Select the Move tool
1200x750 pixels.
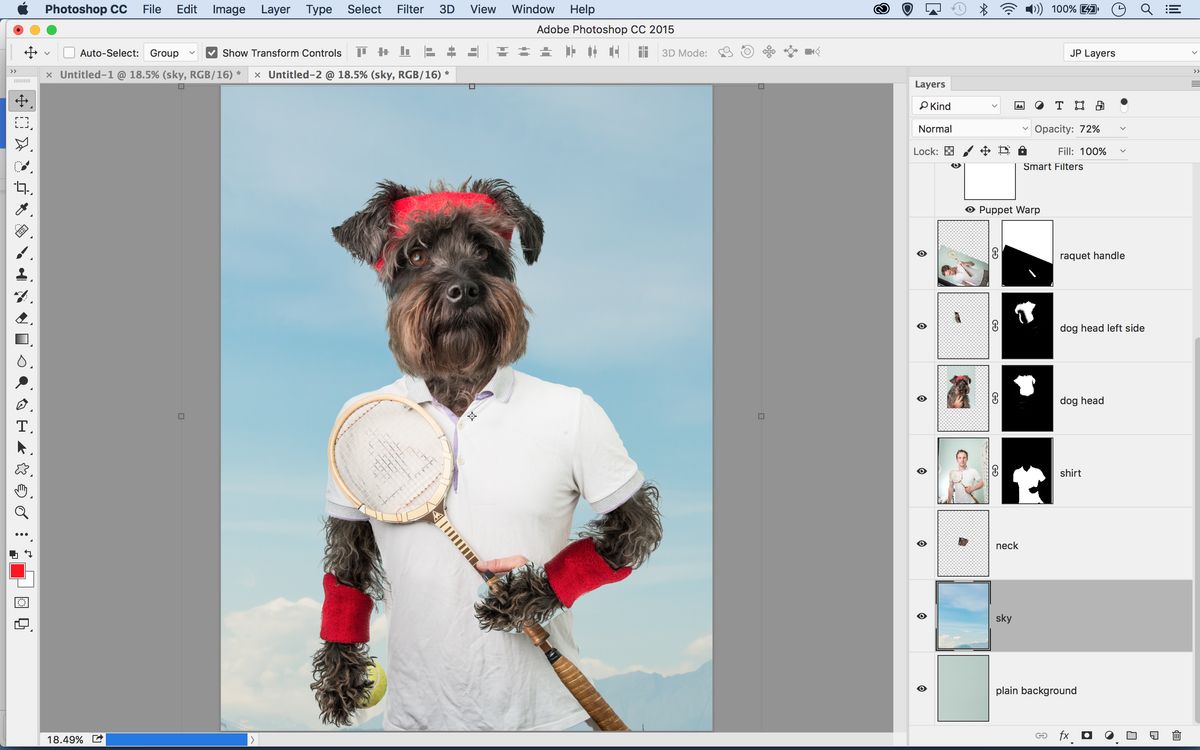click(x=22, y=100)
